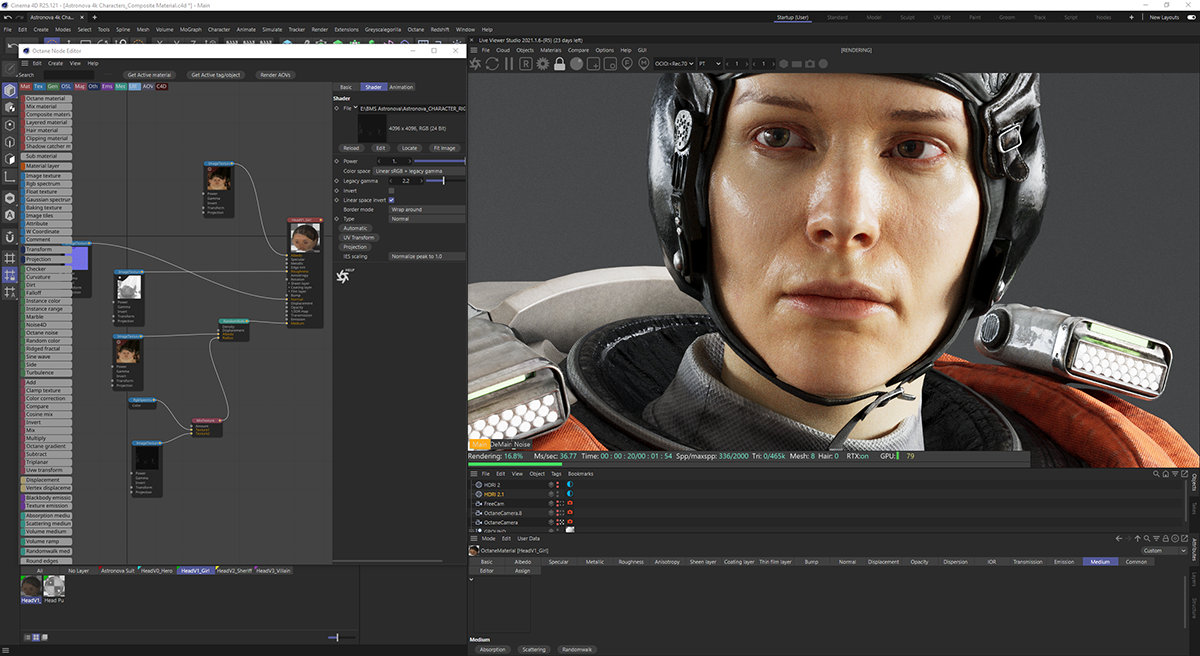Select the material picker M pin icon
The width and height of the screenshot is (1200, 656).
[642, 64]
